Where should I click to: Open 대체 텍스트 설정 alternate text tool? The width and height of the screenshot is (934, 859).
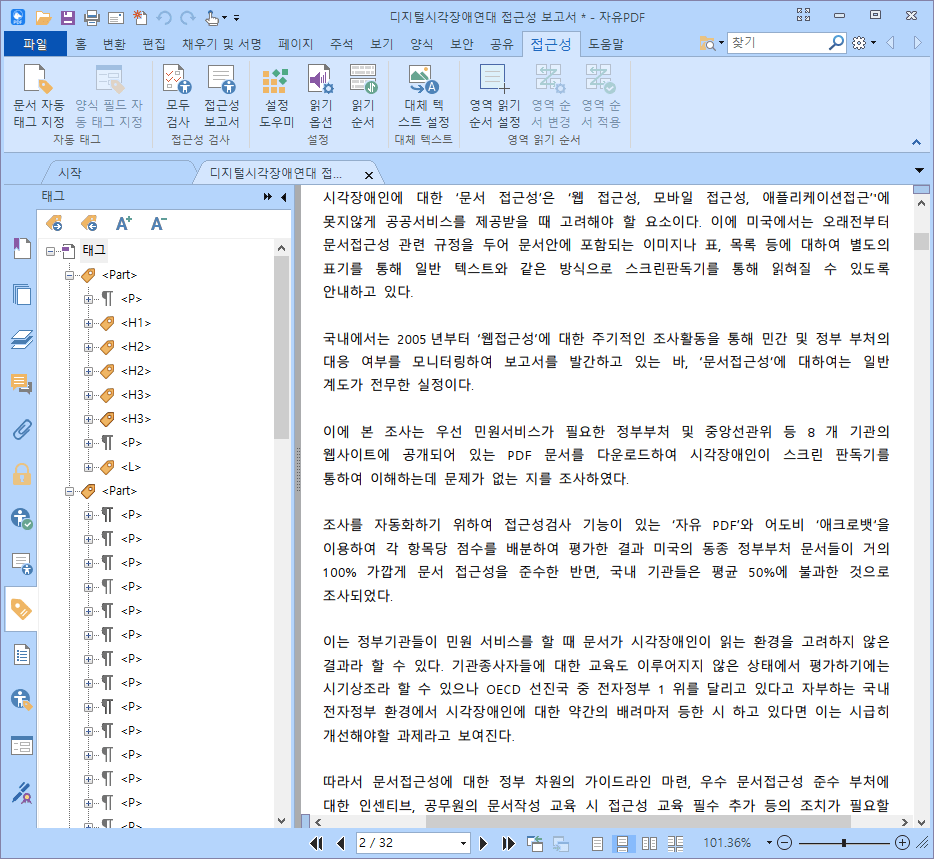pos(424,95)
